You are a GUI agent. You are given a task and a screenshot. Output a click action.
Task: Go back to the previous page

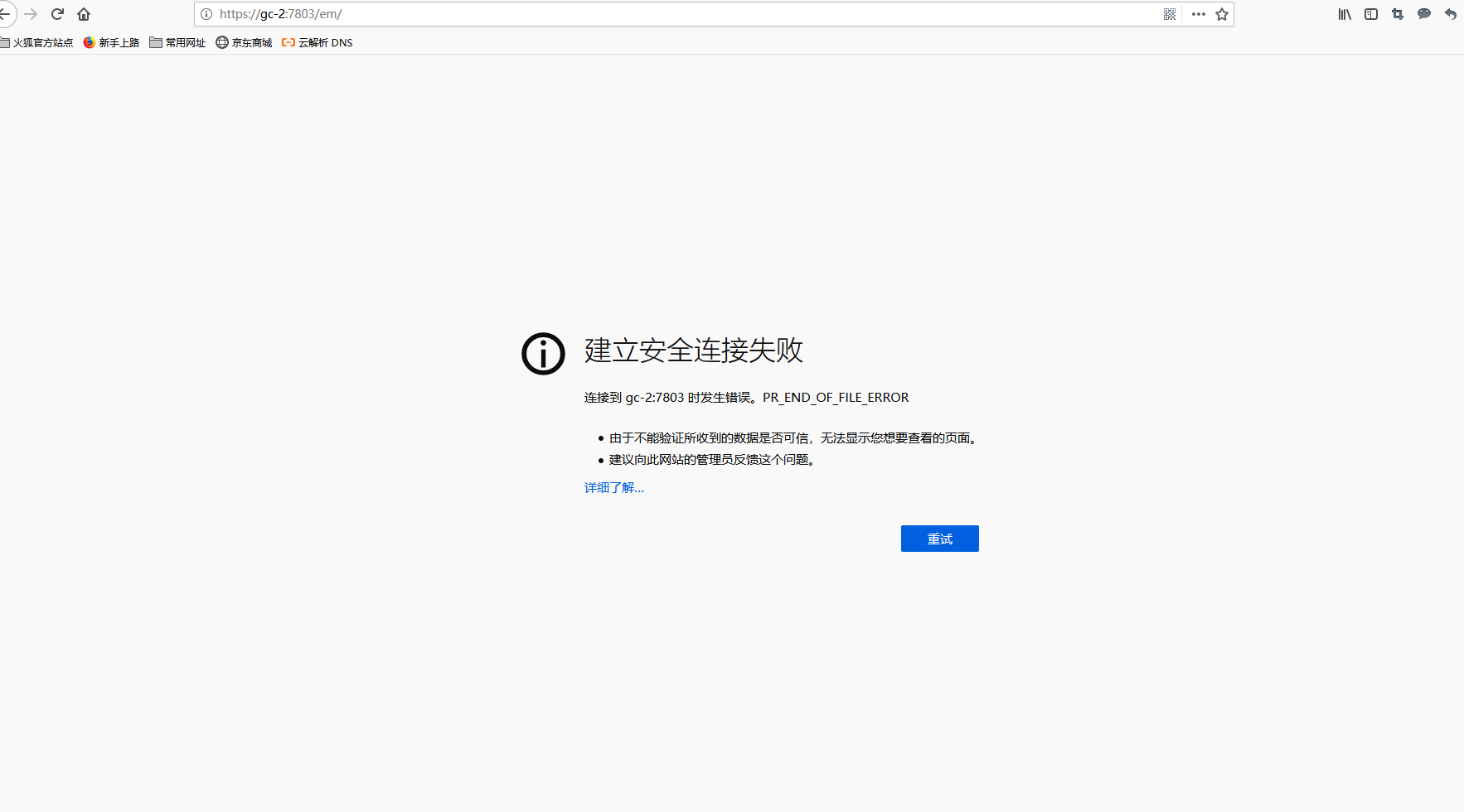point(5,14)
